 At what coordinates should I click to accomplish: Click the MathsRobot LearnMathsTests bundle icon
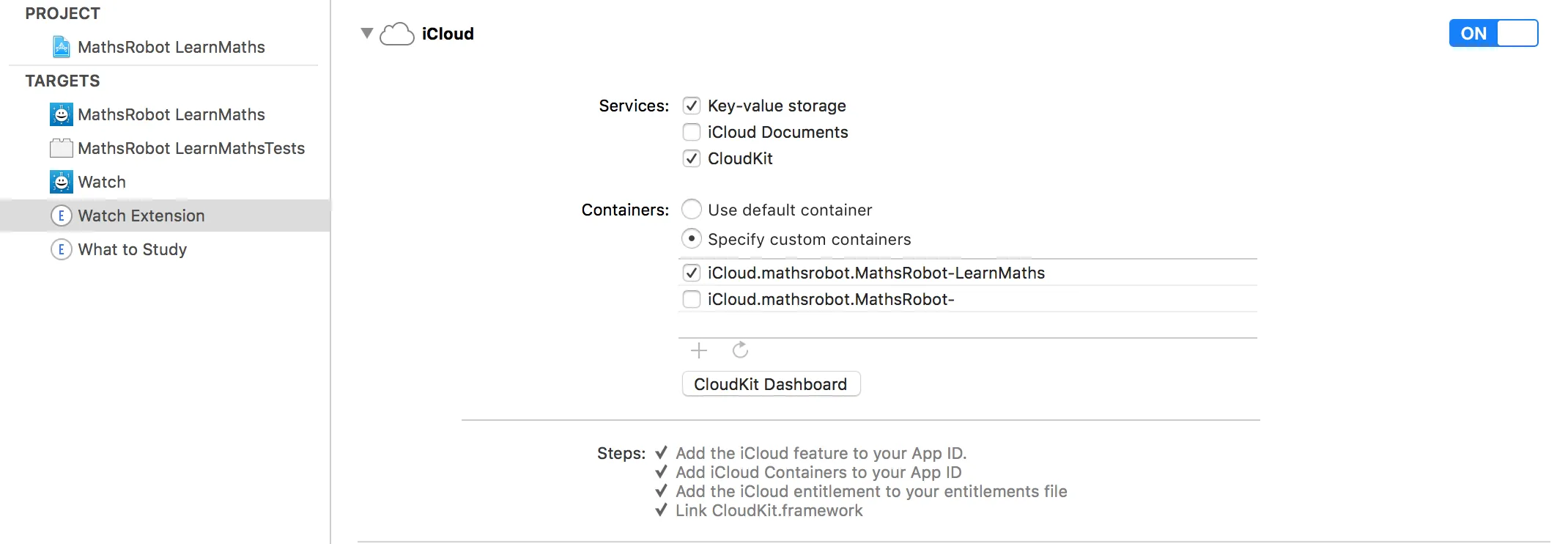pos(62,148)
